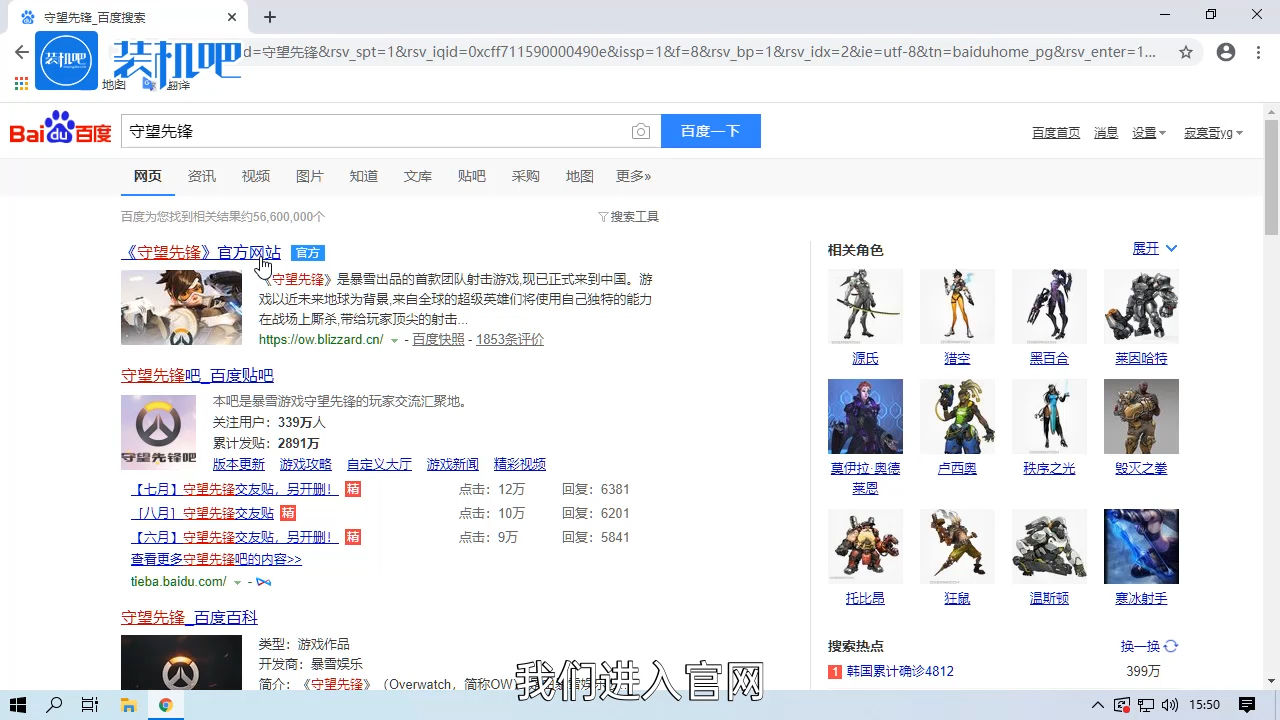Viewport: 1280px width, 720px height.
Task: Click the Baidu logo
Action: [x=60, y=131]
